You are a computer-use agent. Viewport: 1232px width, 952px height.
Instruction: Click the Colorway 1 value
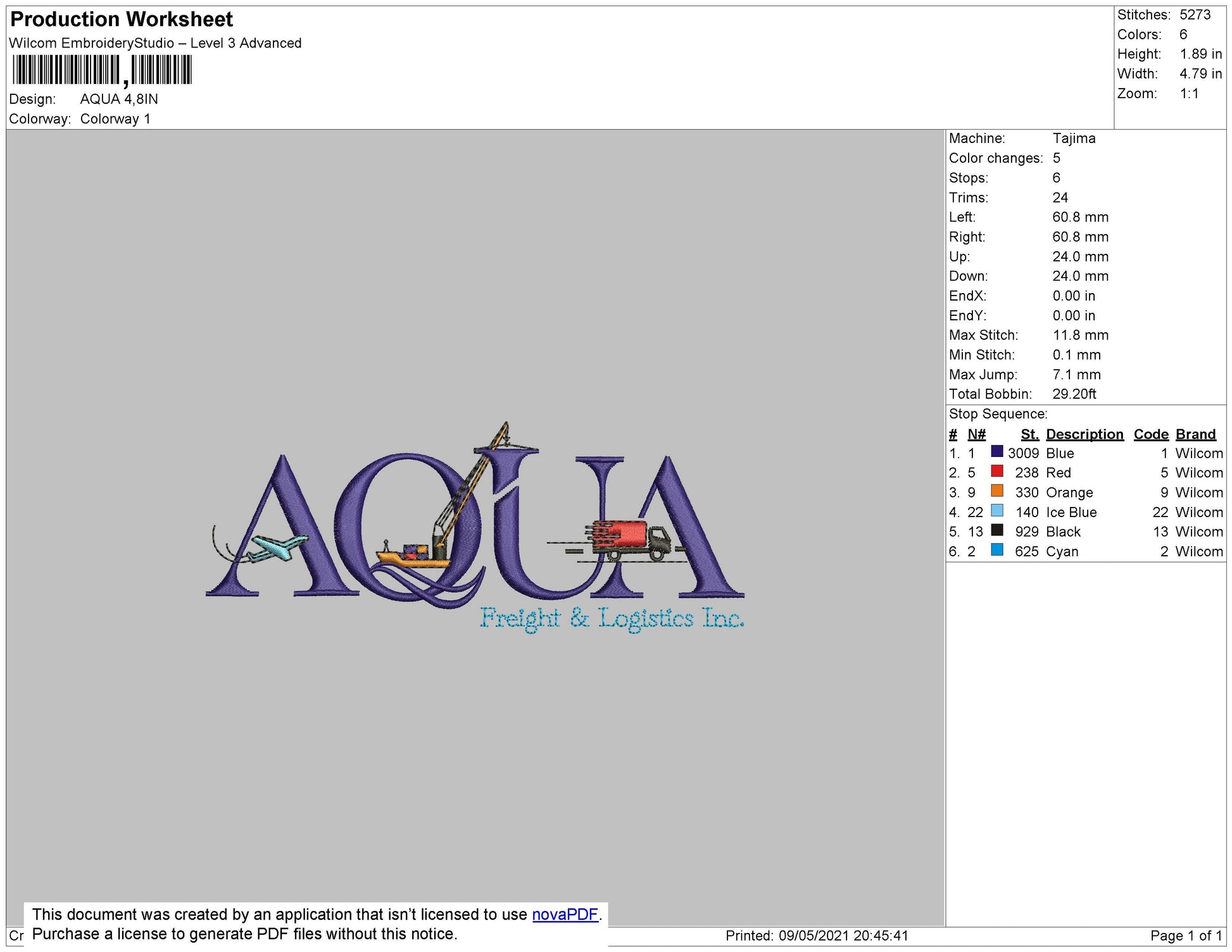pyautogui.click(x=115, y=119)
